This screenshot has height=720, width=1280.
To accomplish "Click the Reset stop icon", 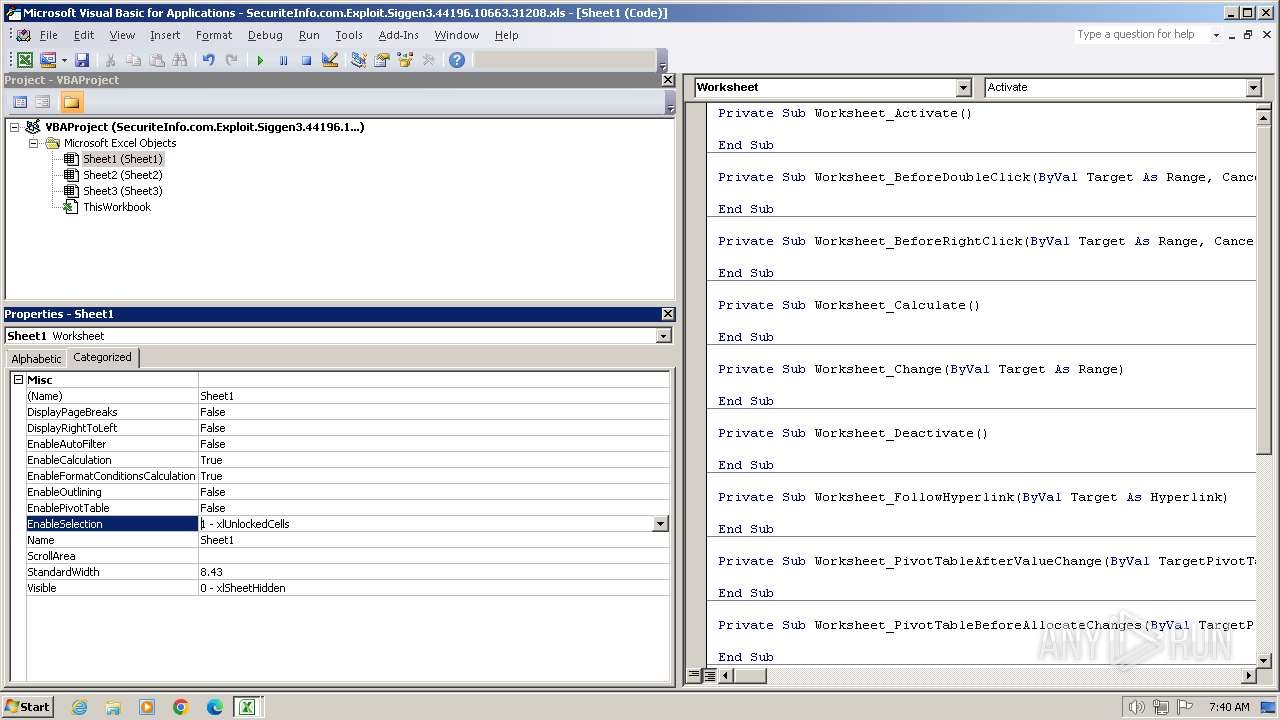I will [306, 60].
